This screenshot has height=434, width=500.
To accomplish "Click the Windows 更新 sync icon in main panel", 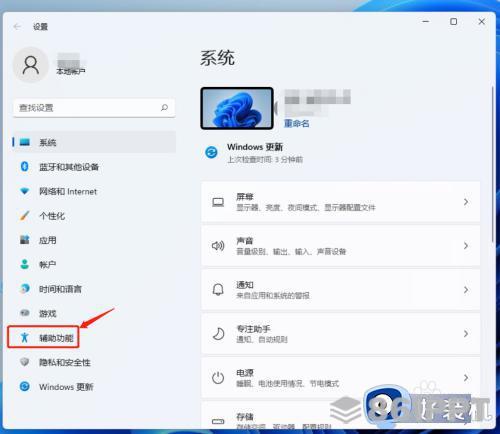I will click(x=211, y=152).
